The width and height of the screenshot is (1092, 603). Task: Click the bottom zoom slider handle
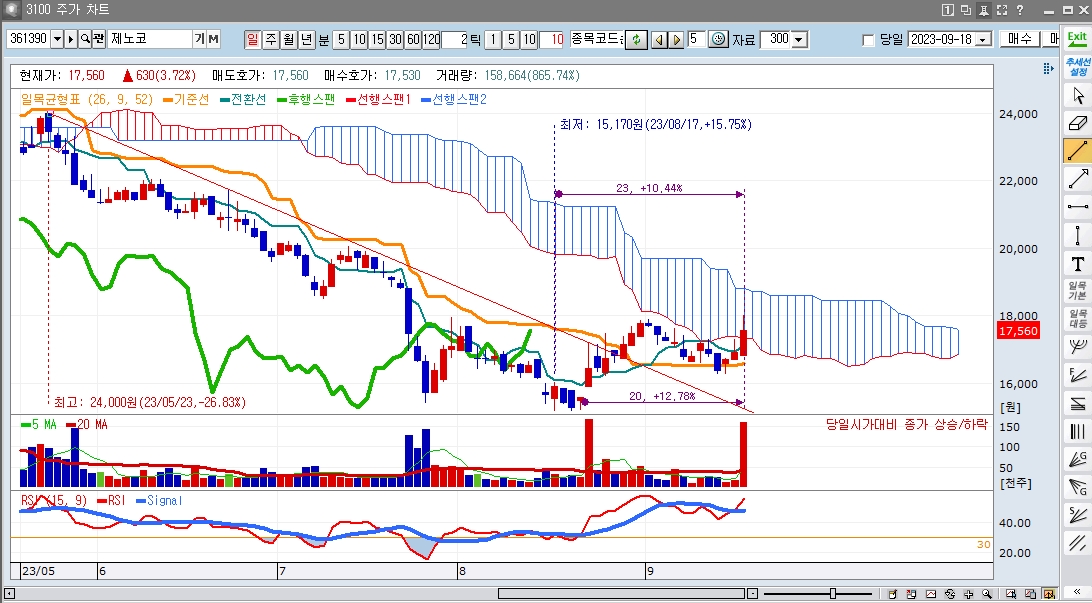[x=833, y=594]
